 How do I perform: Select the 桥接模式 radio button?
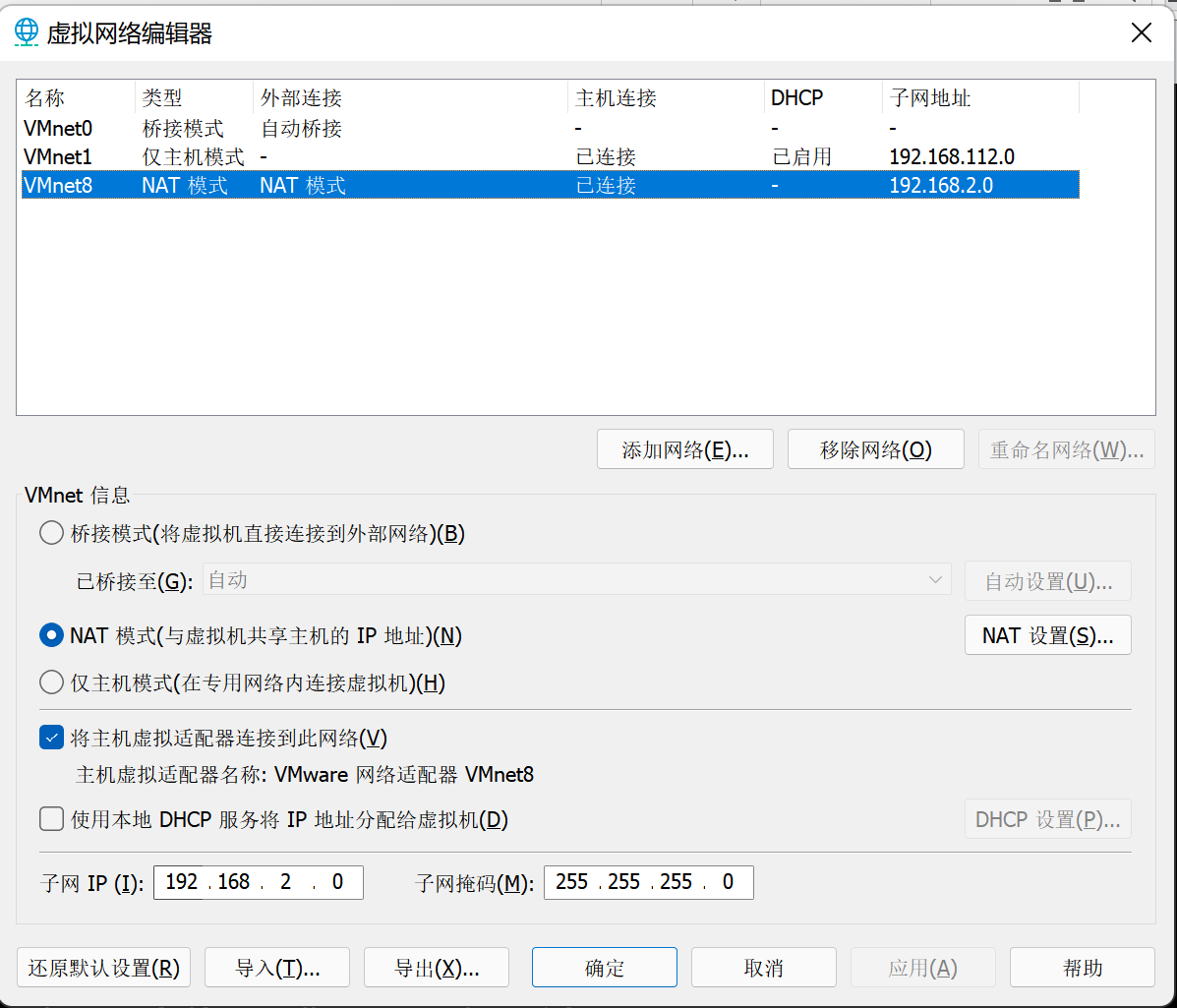[51, 534]
